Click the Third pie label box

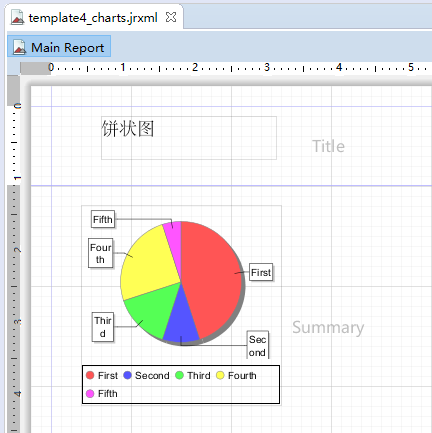pyautogui.click(x=103, y=327)
